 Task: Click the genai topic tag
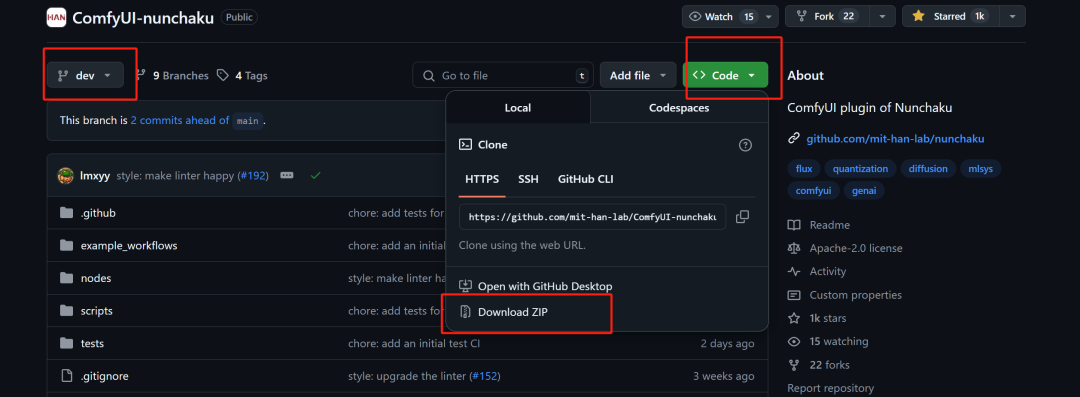(x=864, y=190)
